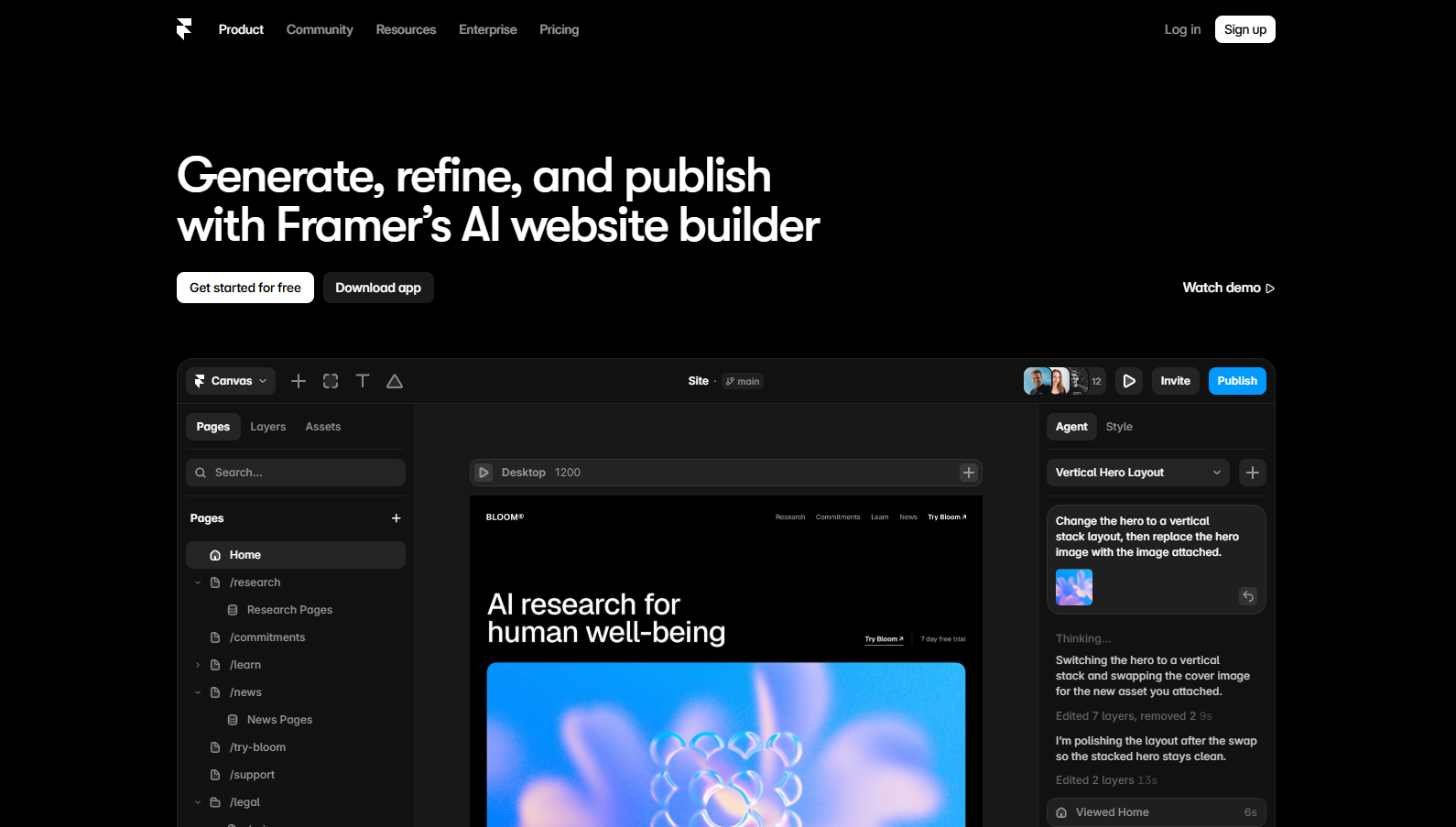Go to the Enterprise page
The width and height of the screenshot is (1456, 827).
point(488,29)
